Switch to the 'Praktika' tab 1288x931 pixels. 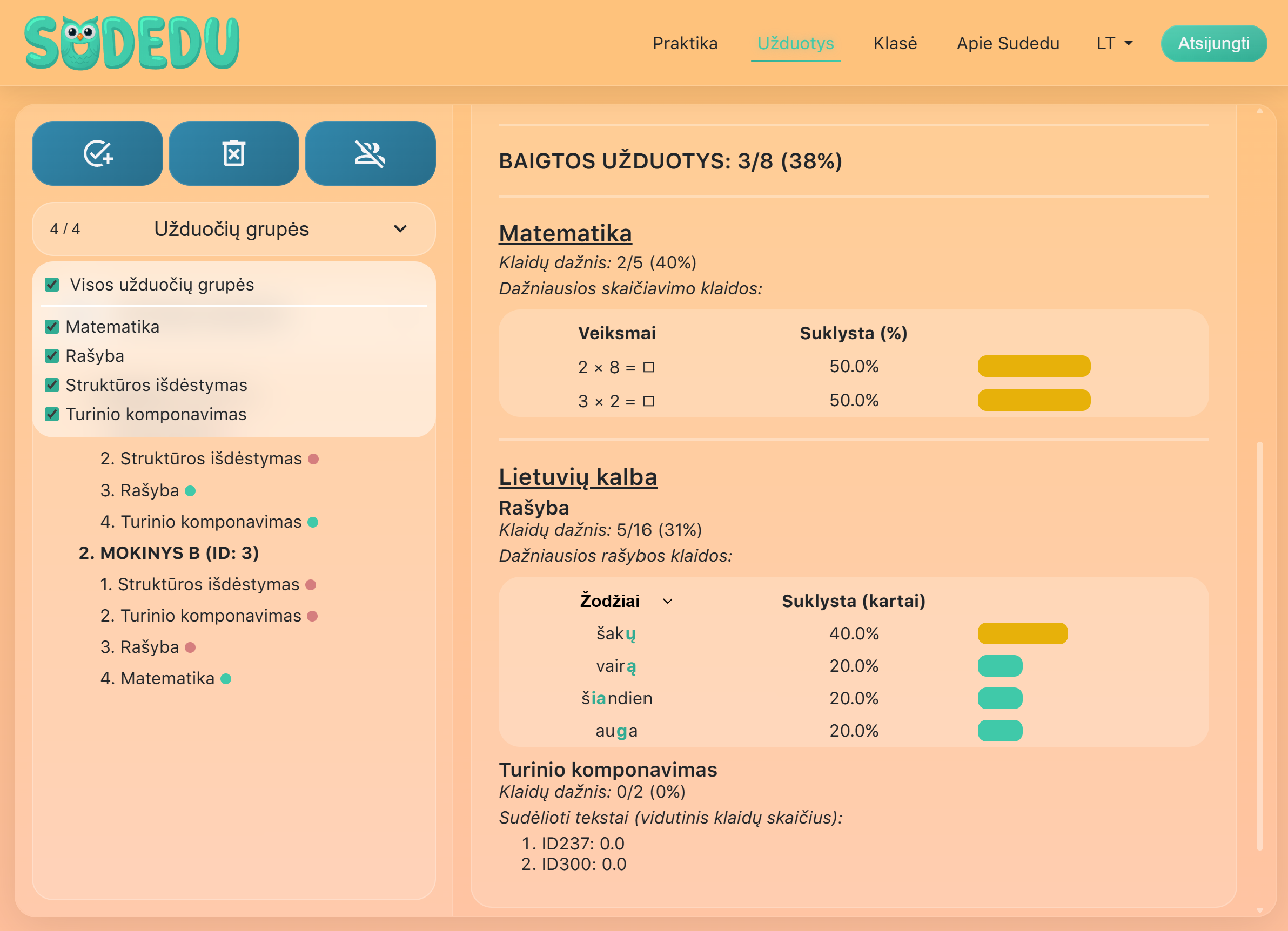685,43
